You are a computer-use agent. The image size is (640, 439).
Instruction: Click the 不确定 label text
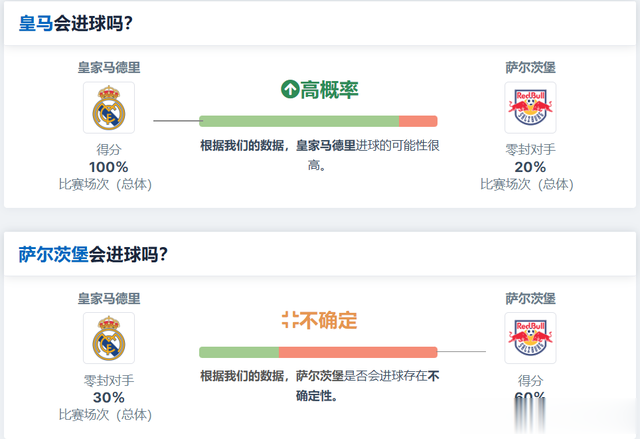[329, 320]
